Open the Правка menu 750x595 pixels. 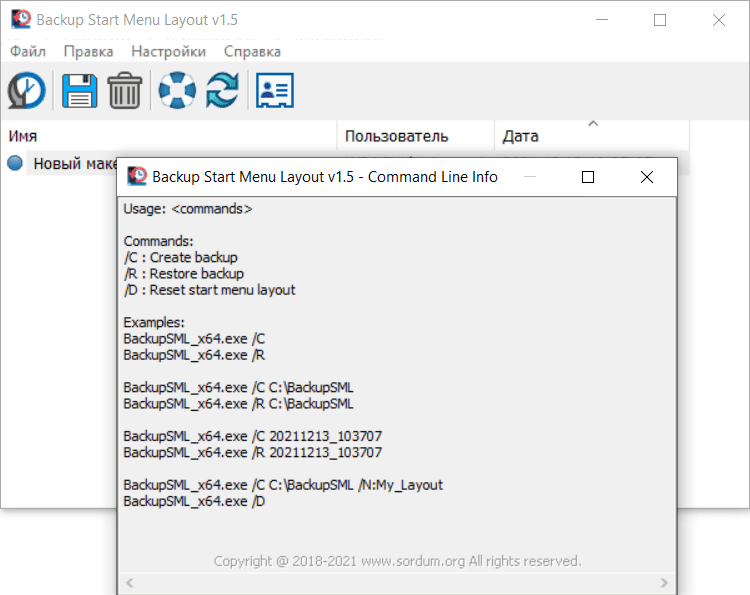pos(88,51)
